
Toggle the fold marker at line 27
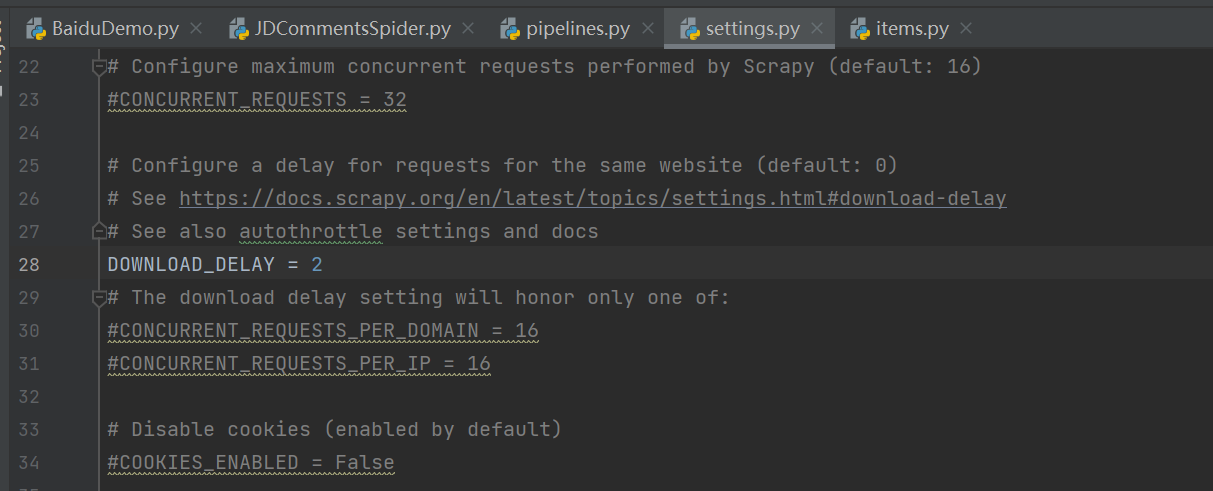tap(99, 232)
